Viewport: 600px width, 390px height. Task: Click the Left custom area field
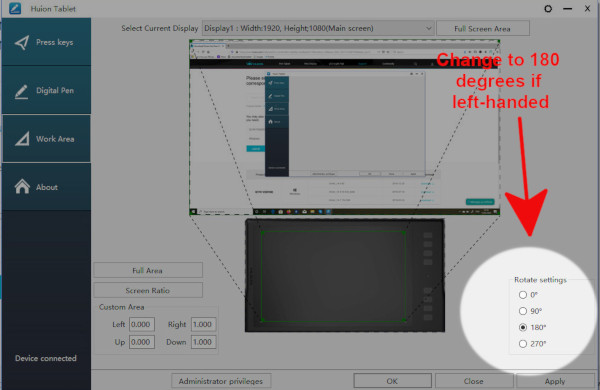[142, 325]
